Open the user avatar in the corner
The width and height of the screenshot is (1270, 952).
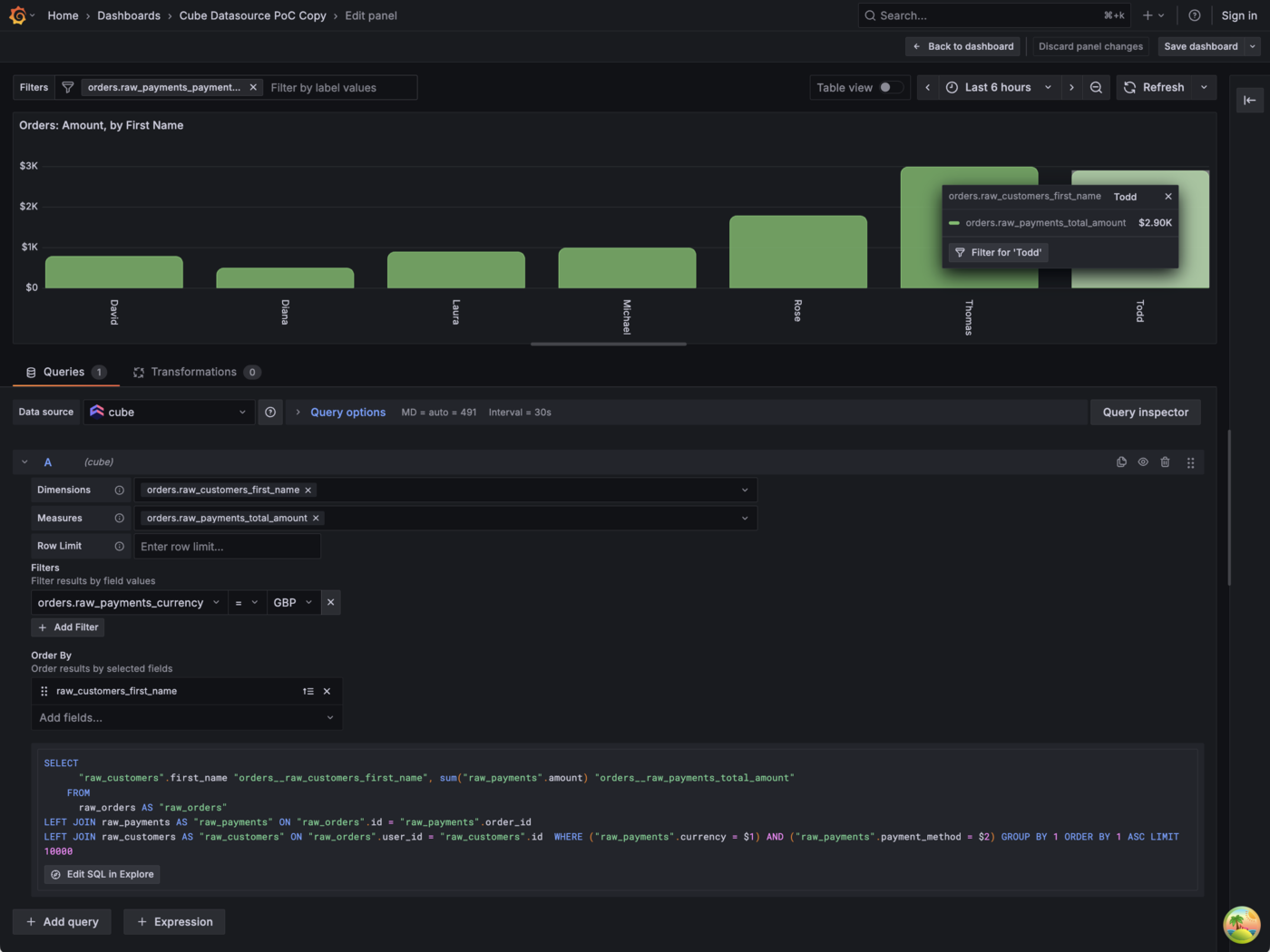[1241, 925]
